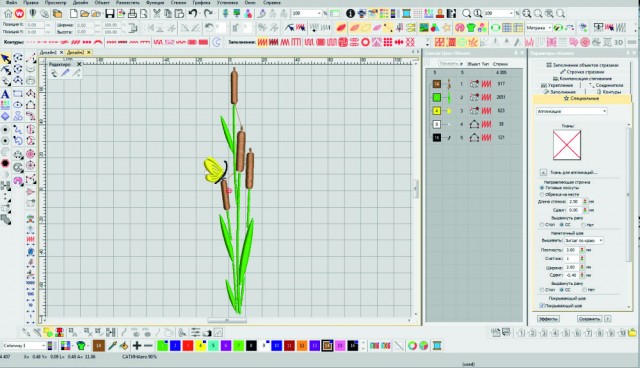640x368 pixels.
Task: Click the color picker eyedropper icon
Action: [112, 346]
